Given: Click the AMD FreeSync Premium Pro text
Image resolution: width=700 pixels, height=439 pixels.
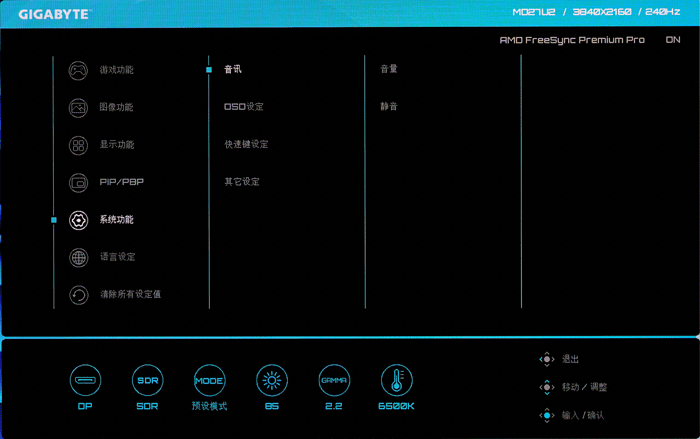Looking at the screenshot, I should (x=572, y=40).
